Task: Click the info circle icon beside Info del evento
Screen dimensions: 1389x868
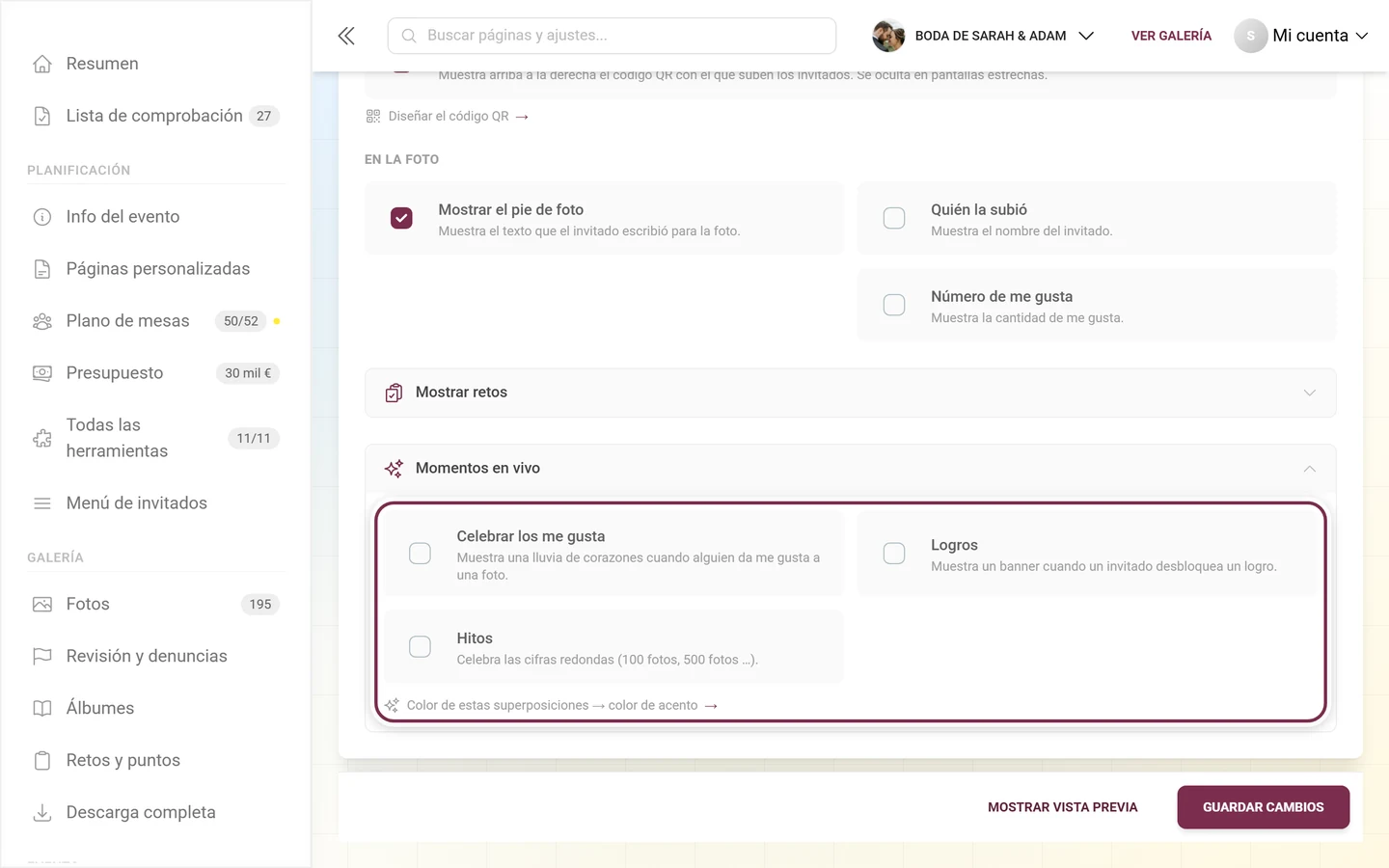Action: click(42, 217)
